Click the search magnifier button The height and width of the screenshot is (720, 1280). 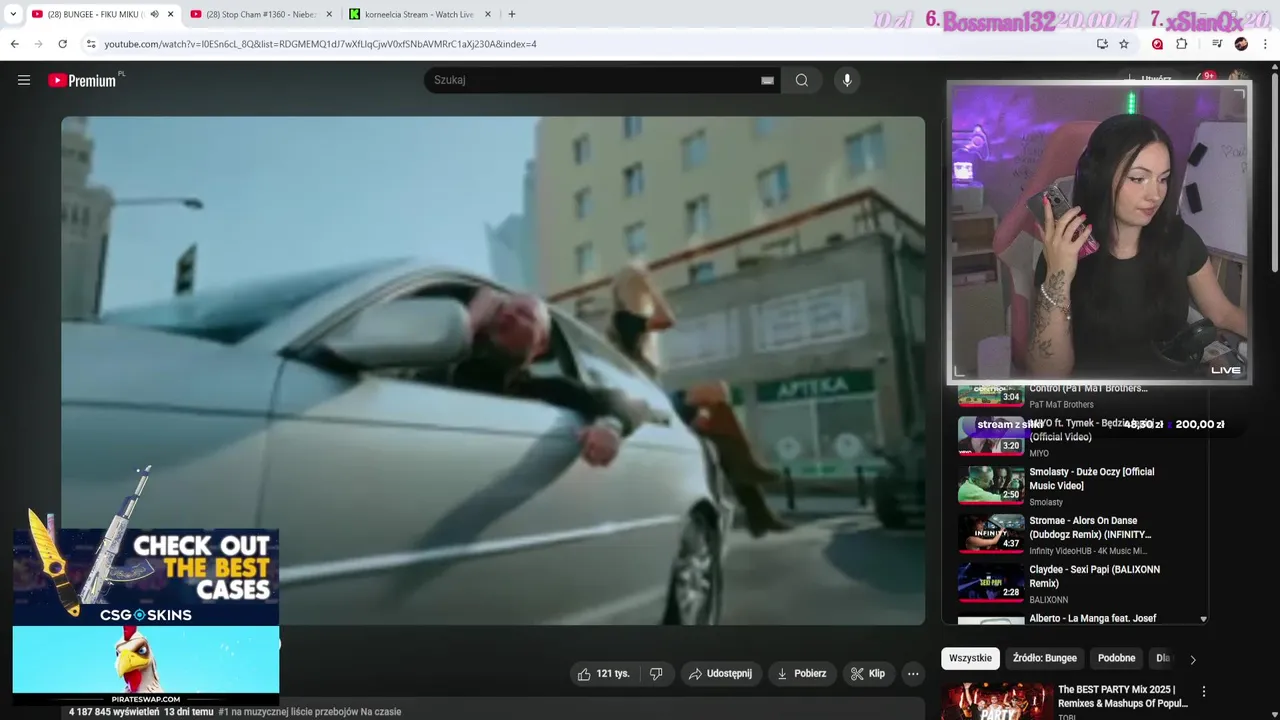tap(801, 80)
